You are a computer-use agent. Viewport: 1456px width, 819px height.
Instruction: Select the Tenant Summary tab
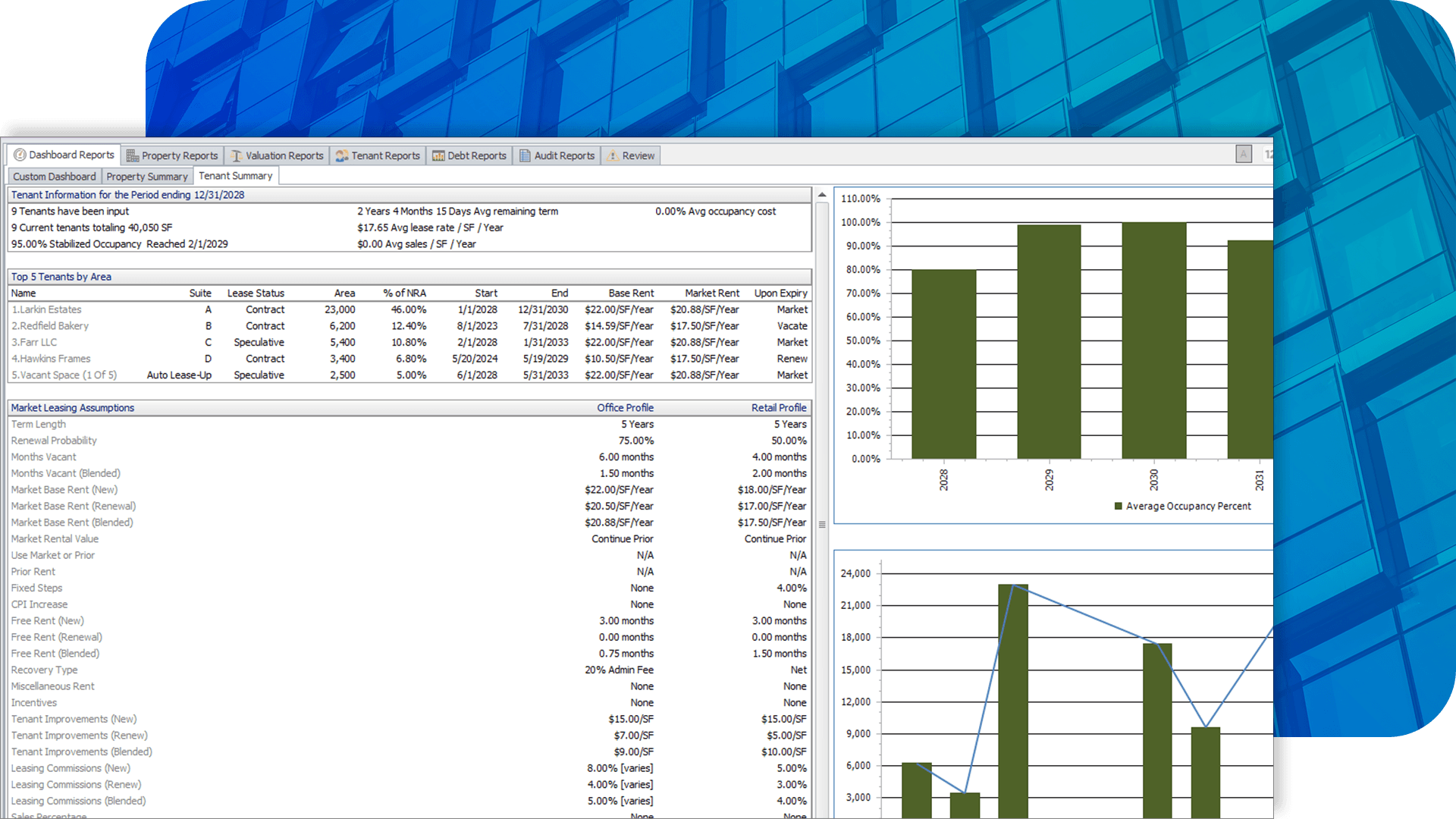click(x=236, y=175)
